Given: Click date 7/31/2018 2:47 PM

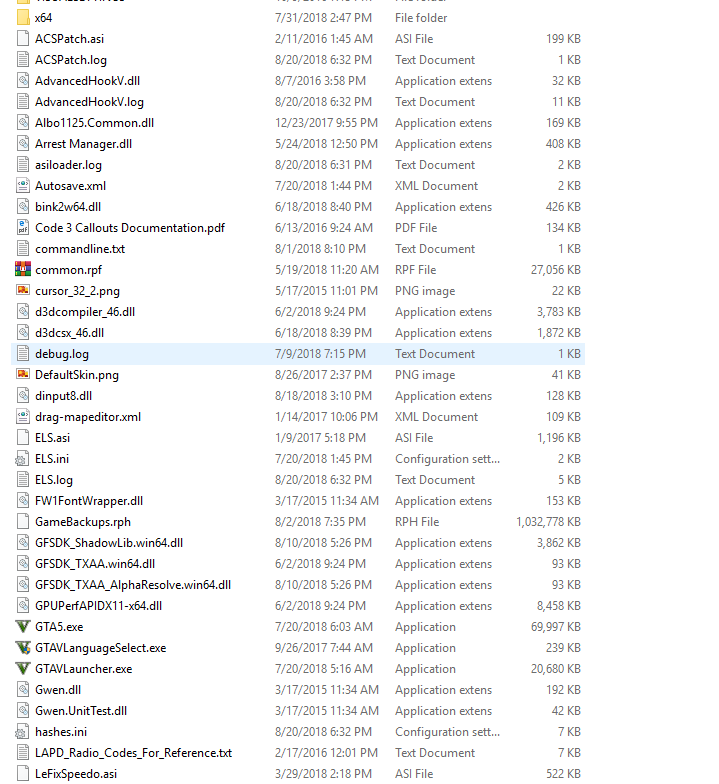Looking at the screenshot, I should [324, 18].
